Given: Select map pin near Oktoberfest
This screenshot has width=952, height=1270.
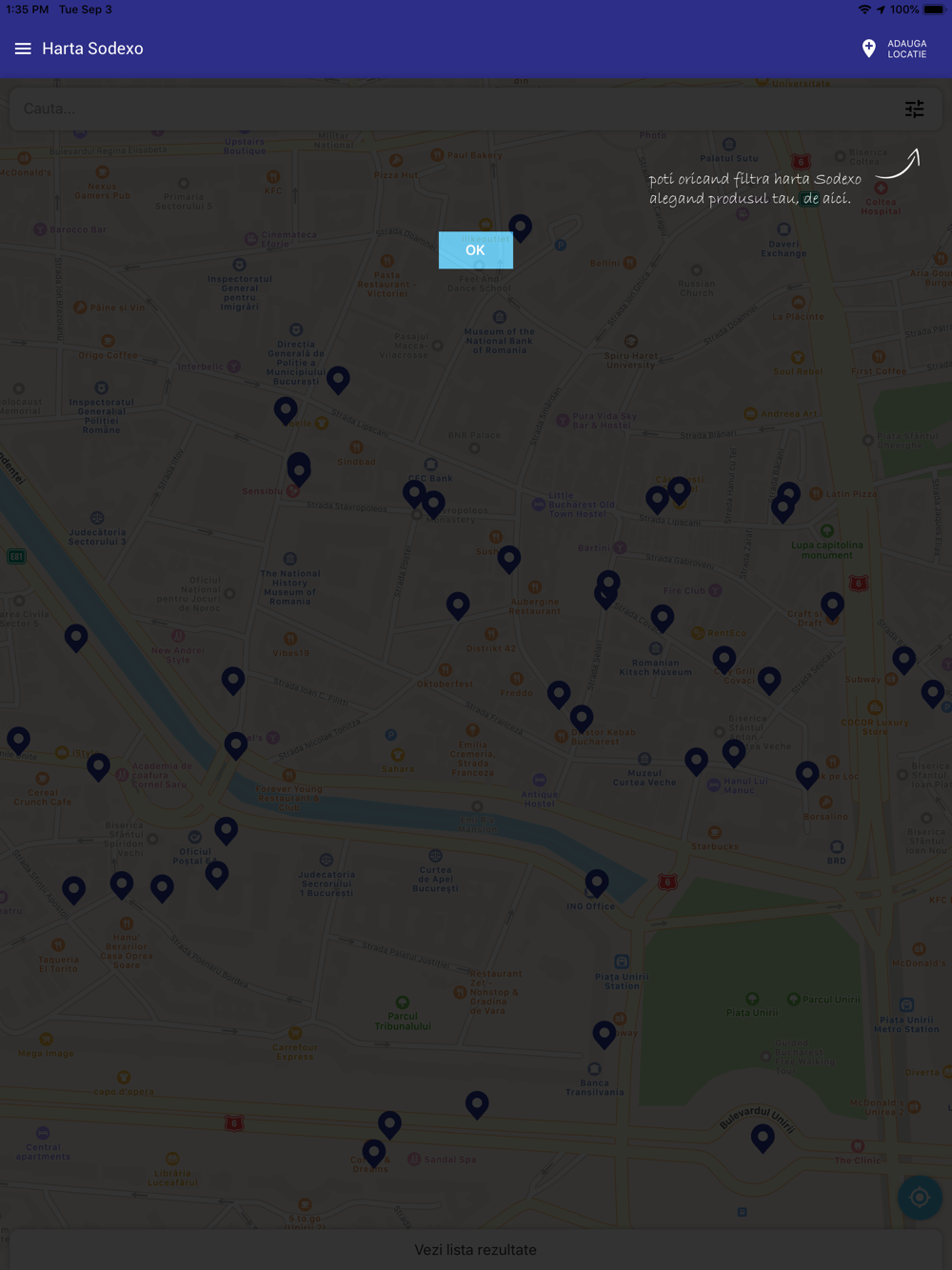Looking at the screenshot, I should [458, 605].
